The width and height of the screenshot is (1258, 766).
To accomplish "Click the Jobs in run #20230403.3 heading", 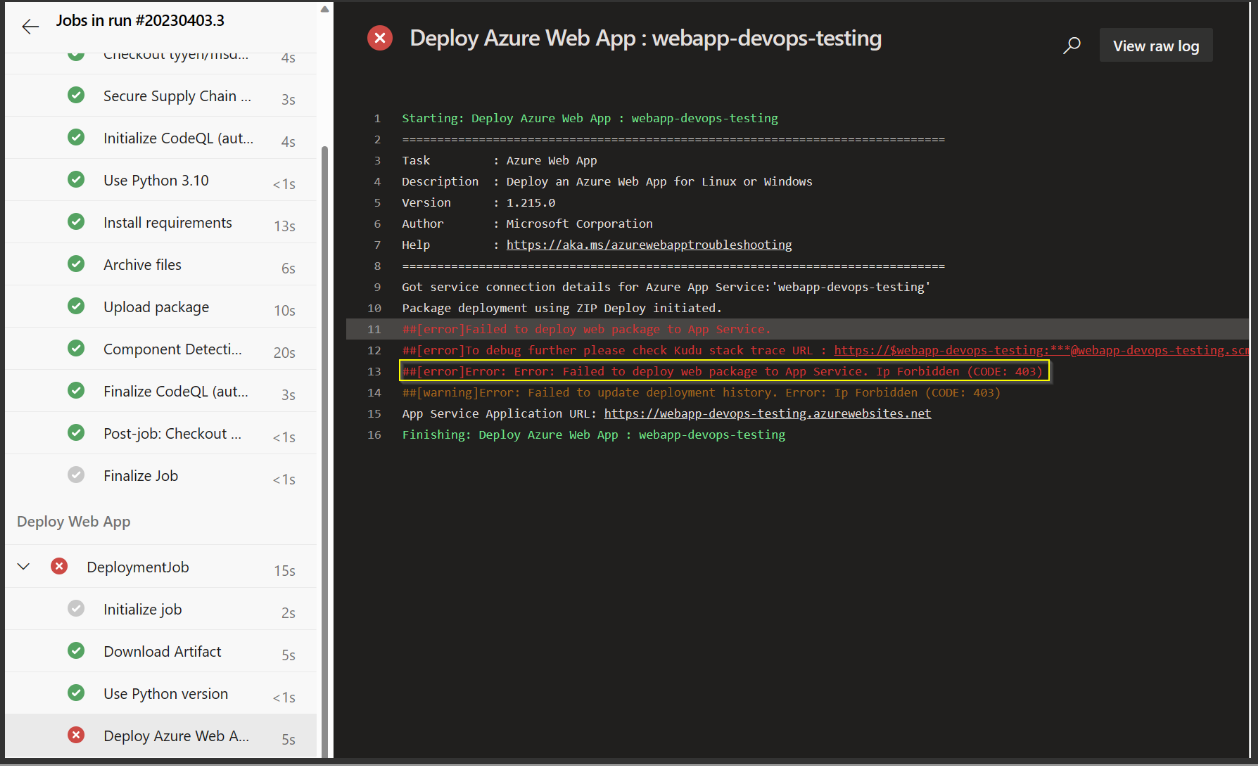I will coord(141,21).
